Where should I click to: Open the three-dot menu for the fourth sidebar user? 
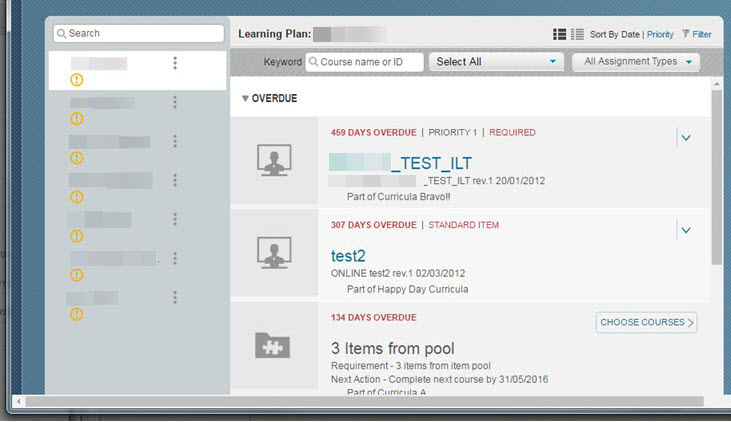[175, 180]
